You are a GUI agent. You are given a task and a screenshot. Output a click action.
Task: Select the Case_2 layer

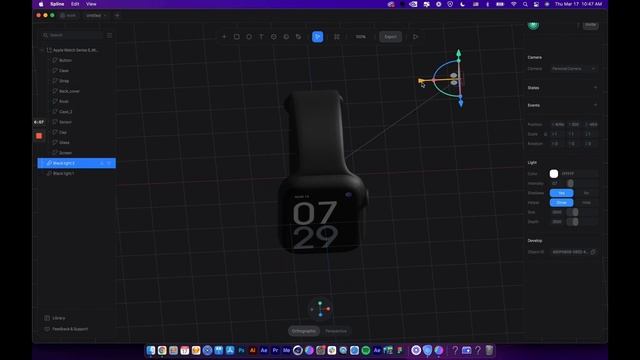coord(65,111)
